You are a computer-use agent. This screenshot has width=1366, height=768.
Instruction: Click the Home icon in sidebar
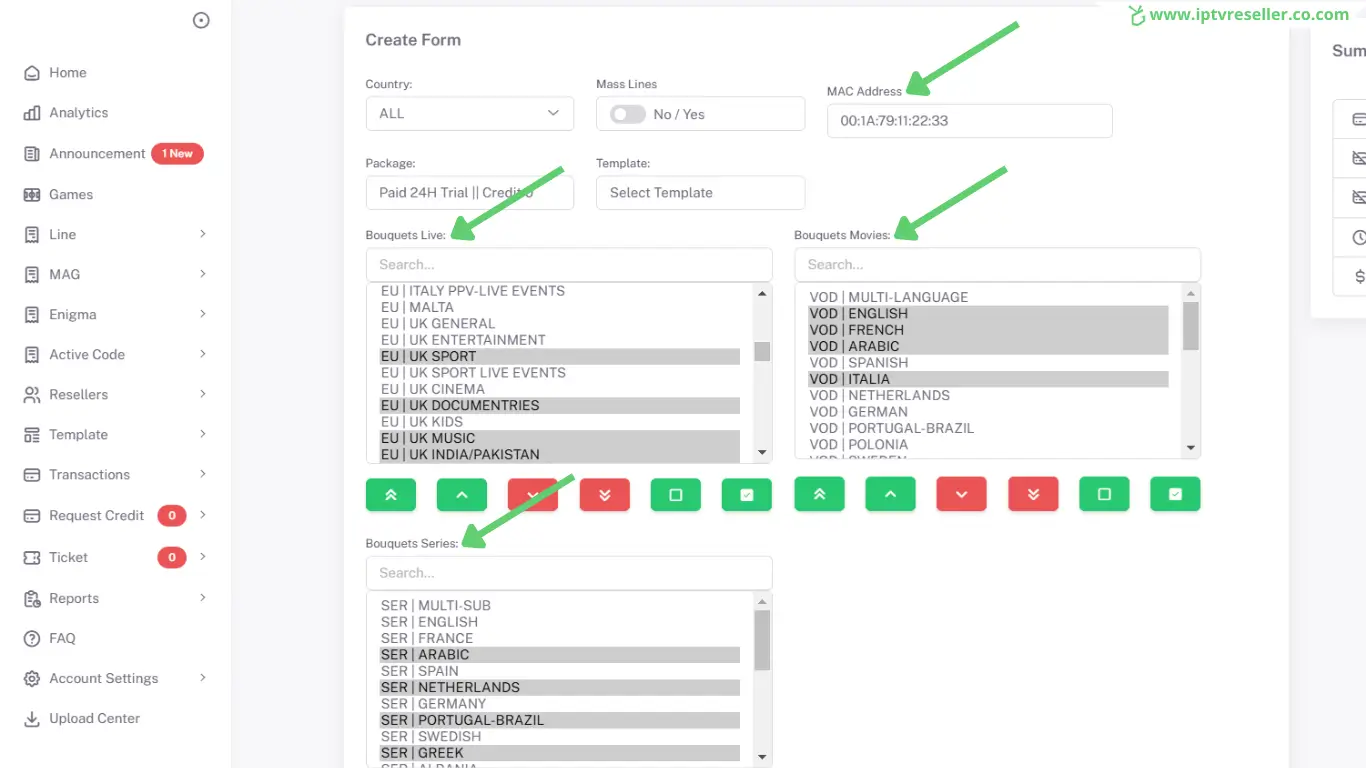pyautogui.click(x=32, y=73)
